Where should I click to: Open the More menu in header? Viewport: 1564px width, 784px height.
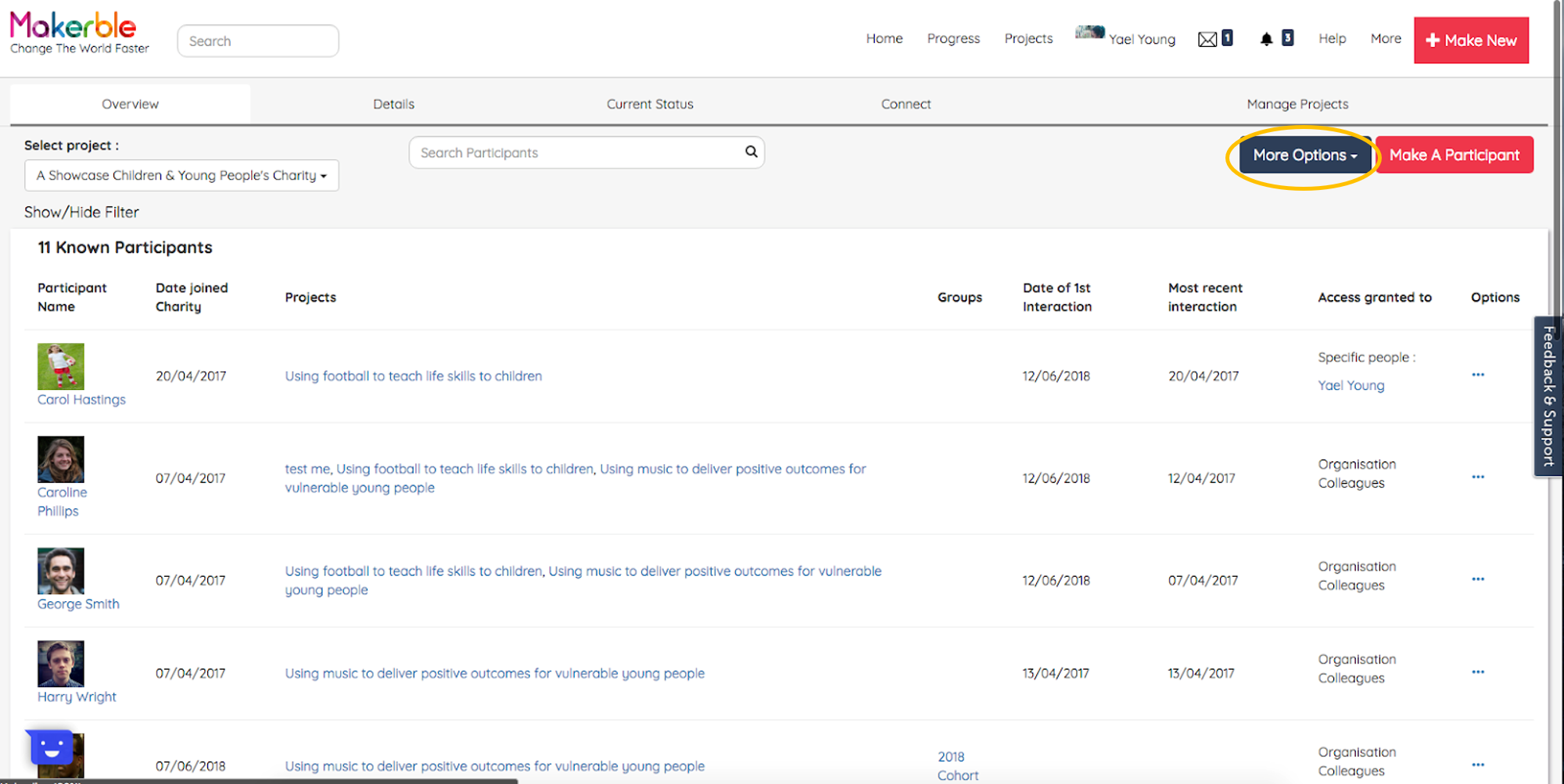pyautogui.click(x=1386, y=38)
